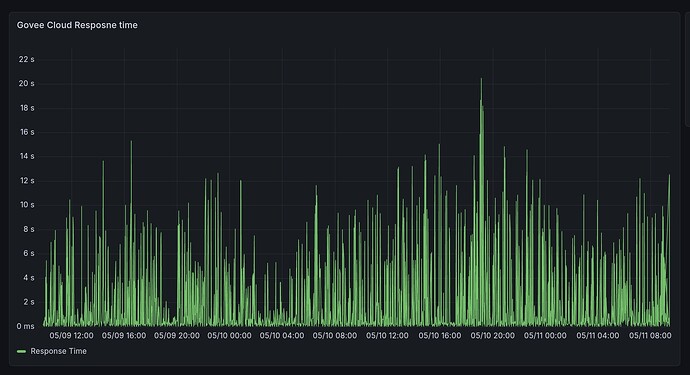Click the 05/11 04:00 time axis label
This screenshot has height=375, width=690.
(x=598, y=335)
